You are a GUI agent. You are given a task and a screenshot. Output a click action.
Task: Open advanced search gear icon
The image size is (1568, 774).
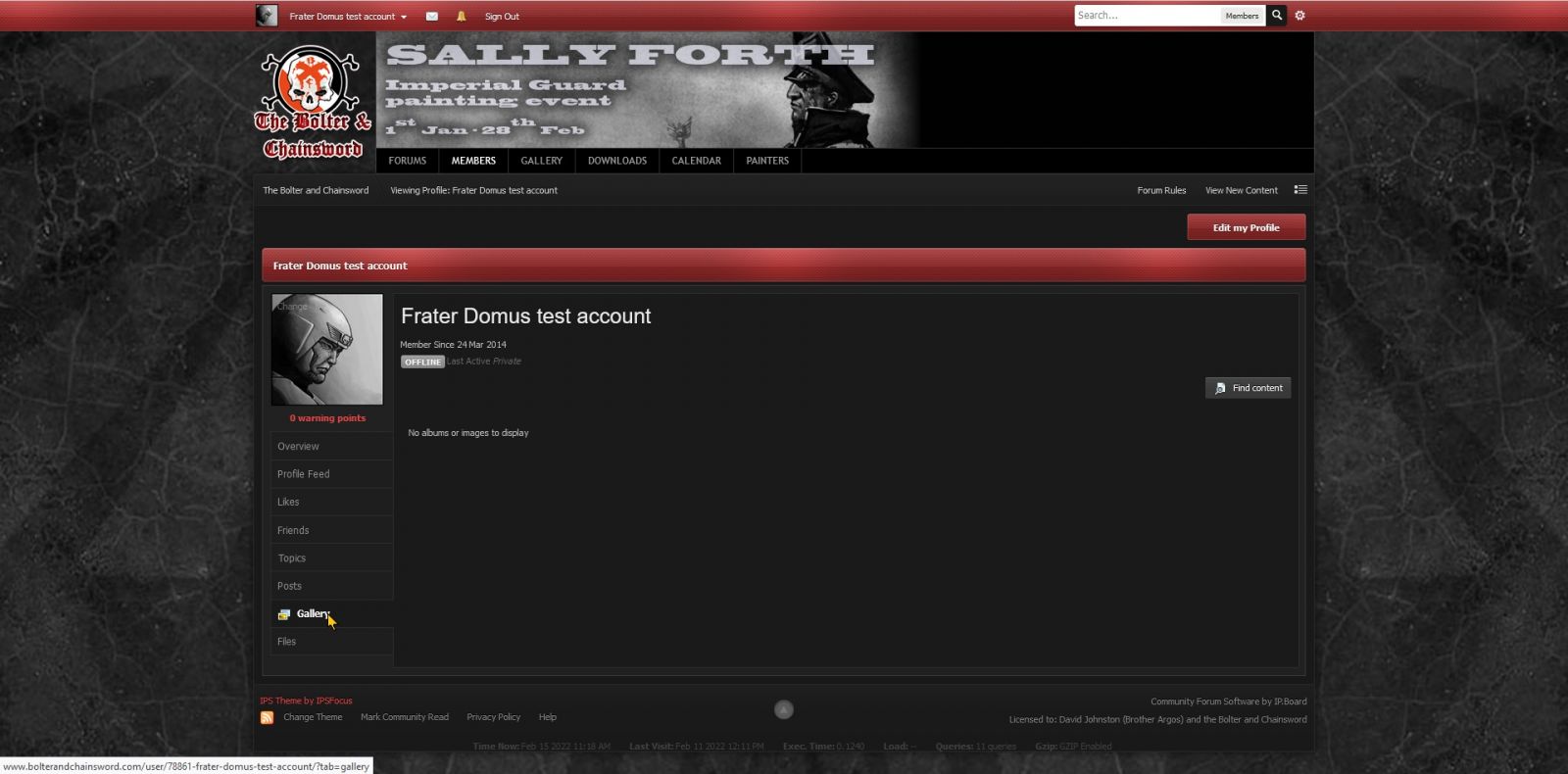tap(1300, 16)
